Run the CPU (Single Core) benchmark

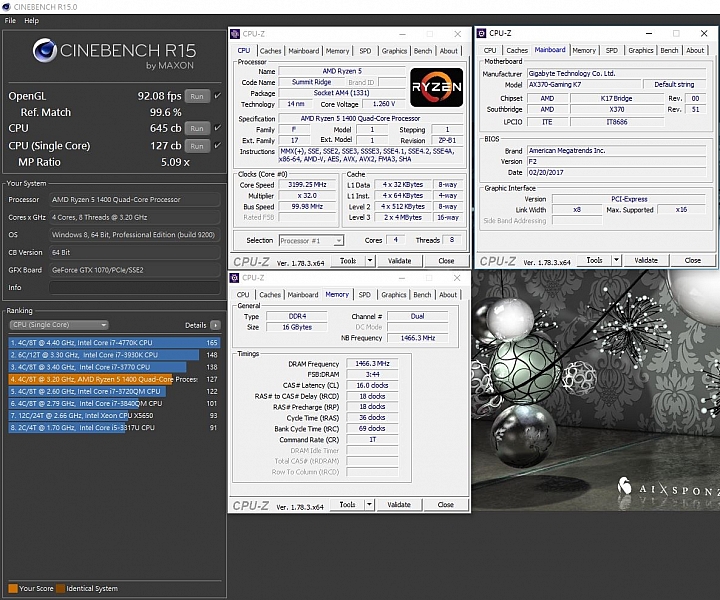coord(197,146)
